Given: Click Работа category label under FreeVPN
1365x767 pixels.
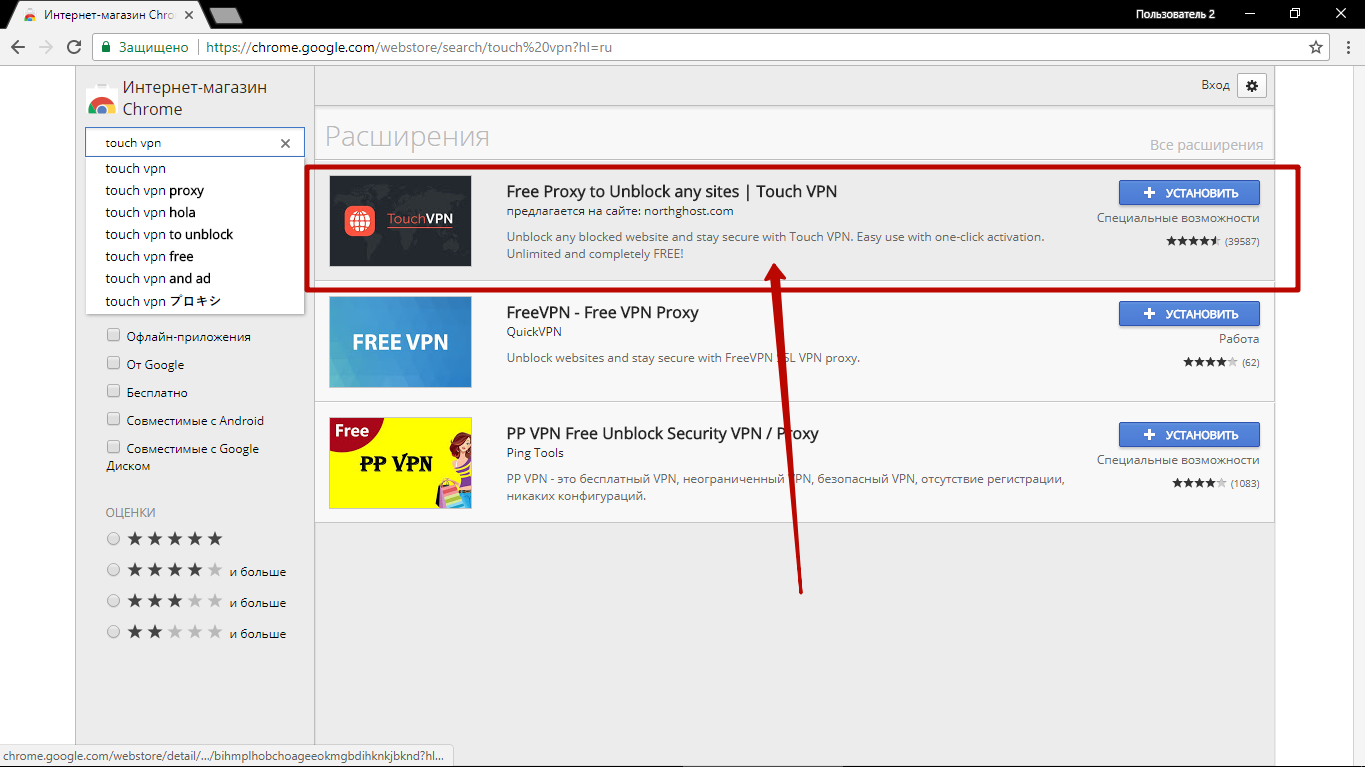Looking at the screenshot, I should coord(1239,339).
